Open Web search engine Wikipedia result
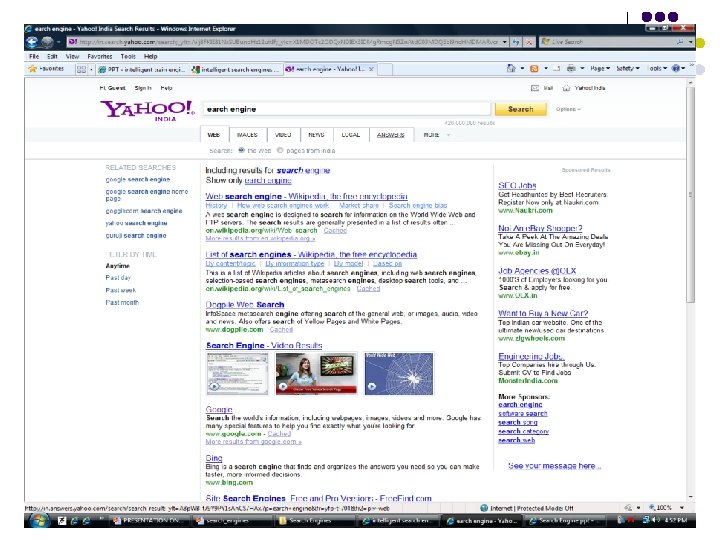Screen dimensions: 720x540 tap(306, 196)
